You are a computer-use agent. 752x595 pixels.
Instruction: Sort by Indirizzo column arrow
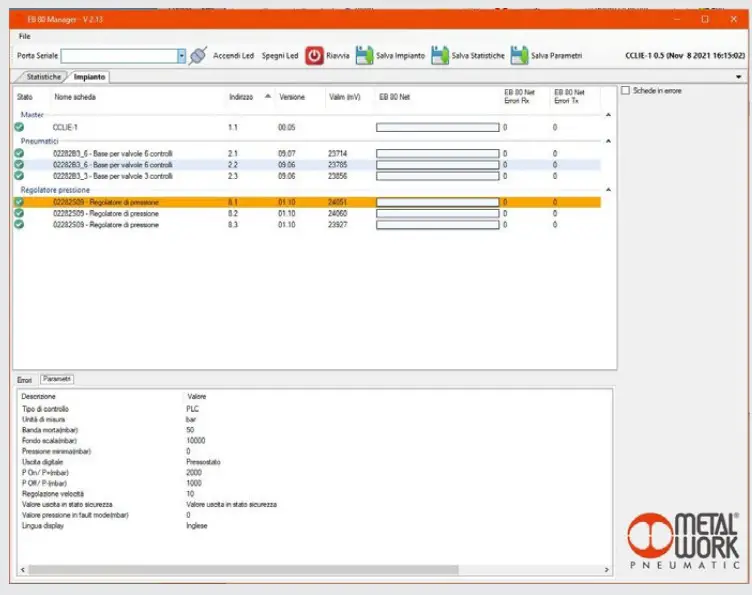268,96
